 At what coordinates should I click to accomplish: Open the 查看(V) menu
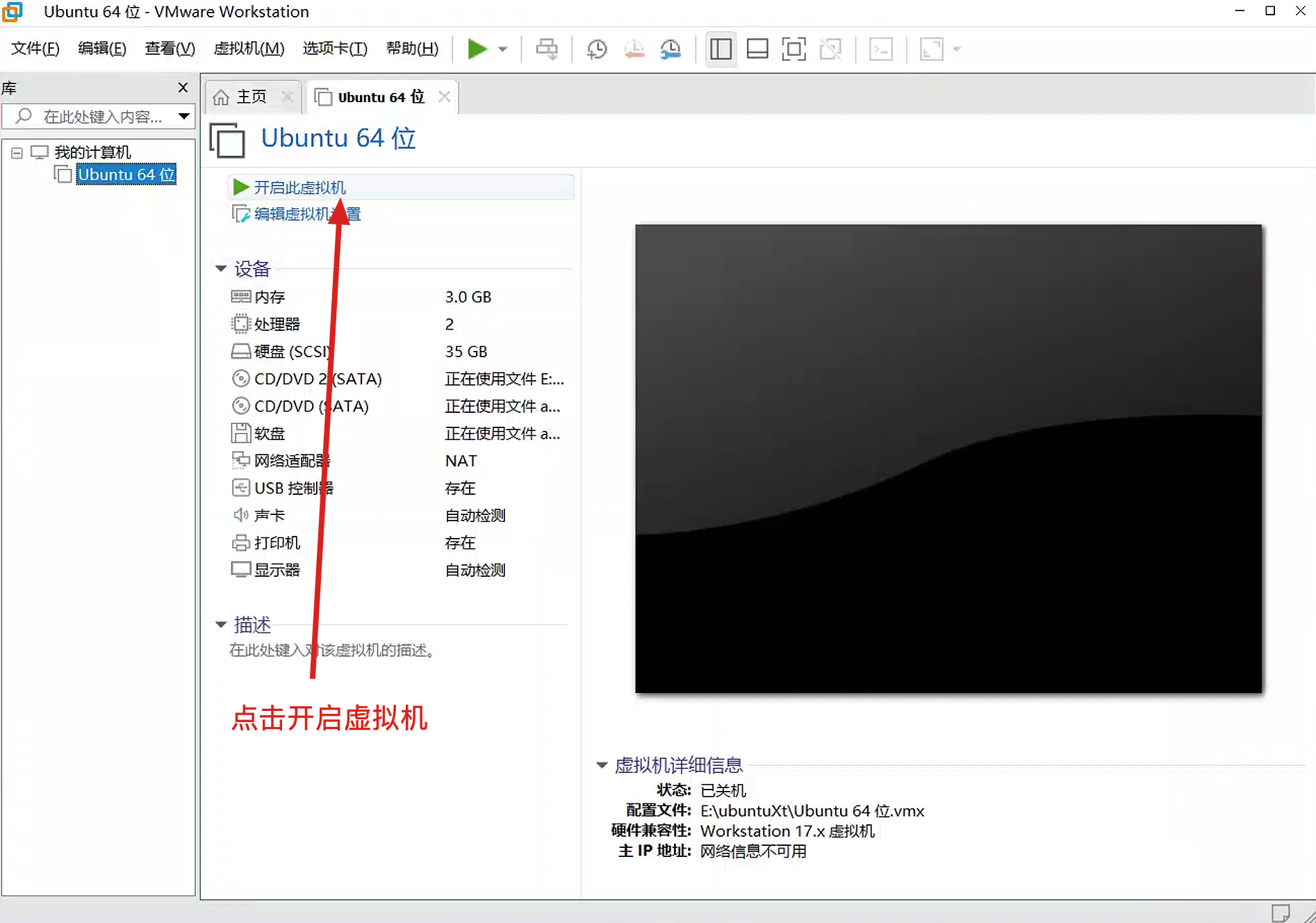(170, 48)
